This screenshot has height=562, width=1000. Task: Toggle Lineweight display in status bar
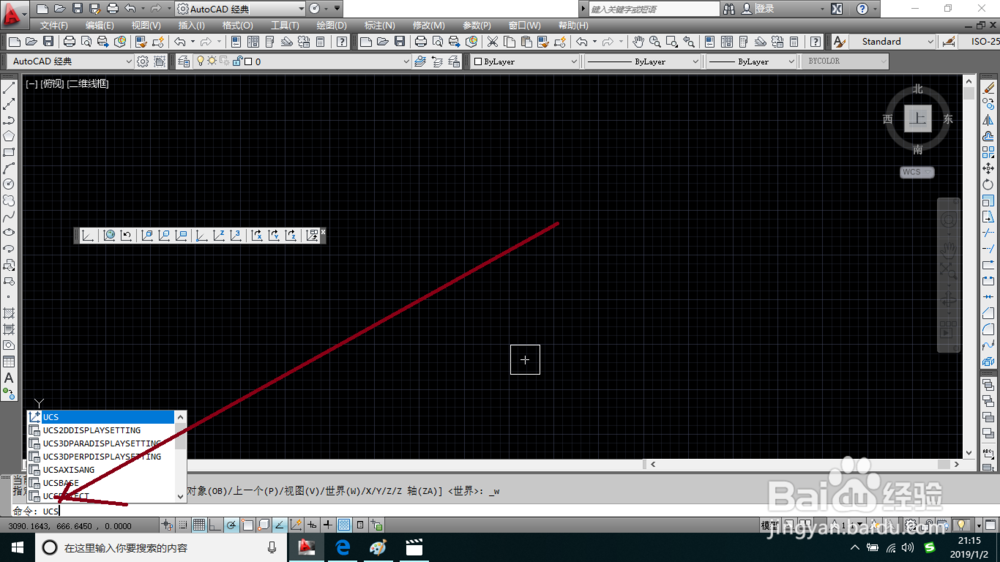click(328, 525)
